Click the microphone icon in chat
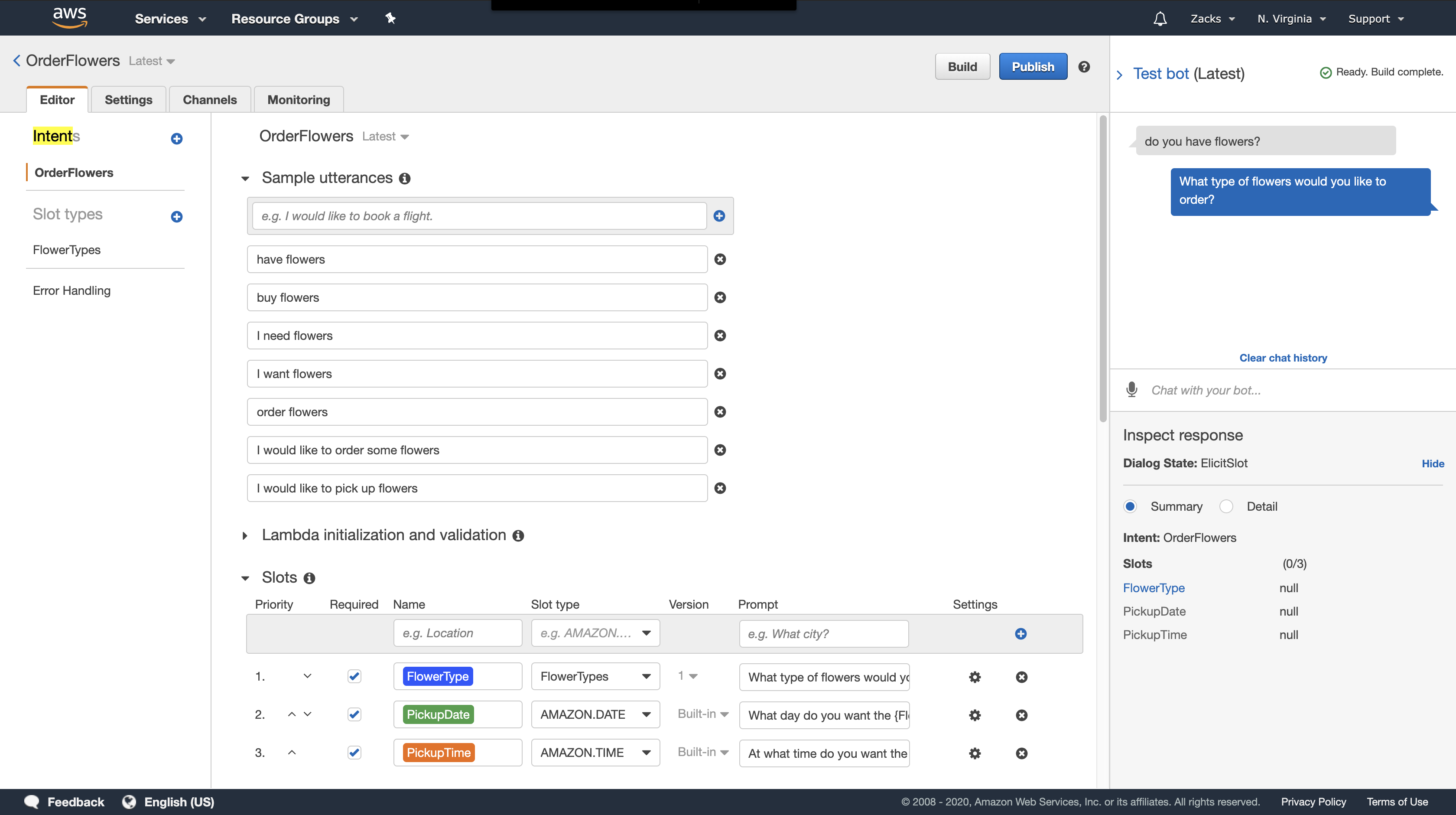 [x=1131, y=390]
